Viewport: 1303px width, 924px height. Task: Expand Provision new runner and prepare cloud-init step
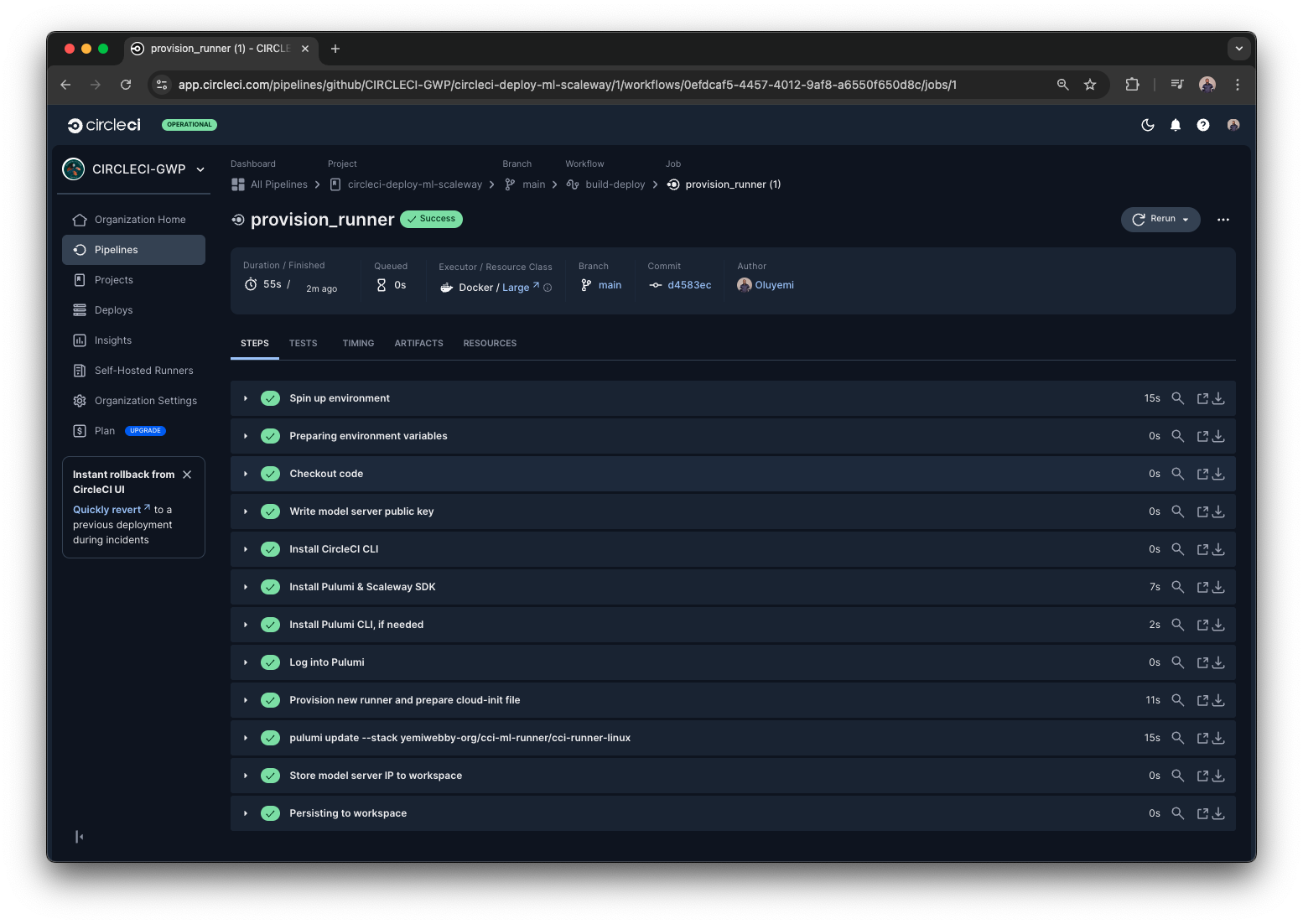tap(246, 700)
